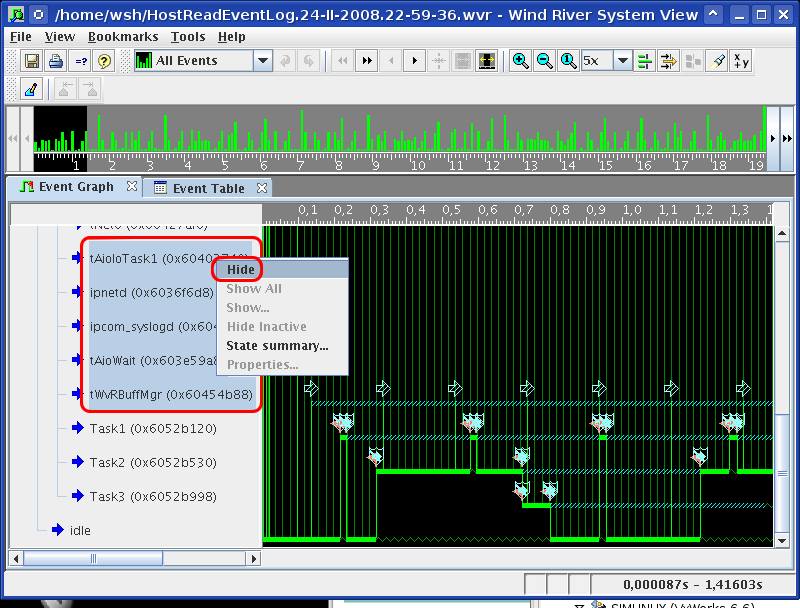Image resolution: width=800 pixels, height=608 pixels.
Task: Click Hide Inactive in the context menu
Action: coord(282,326)
